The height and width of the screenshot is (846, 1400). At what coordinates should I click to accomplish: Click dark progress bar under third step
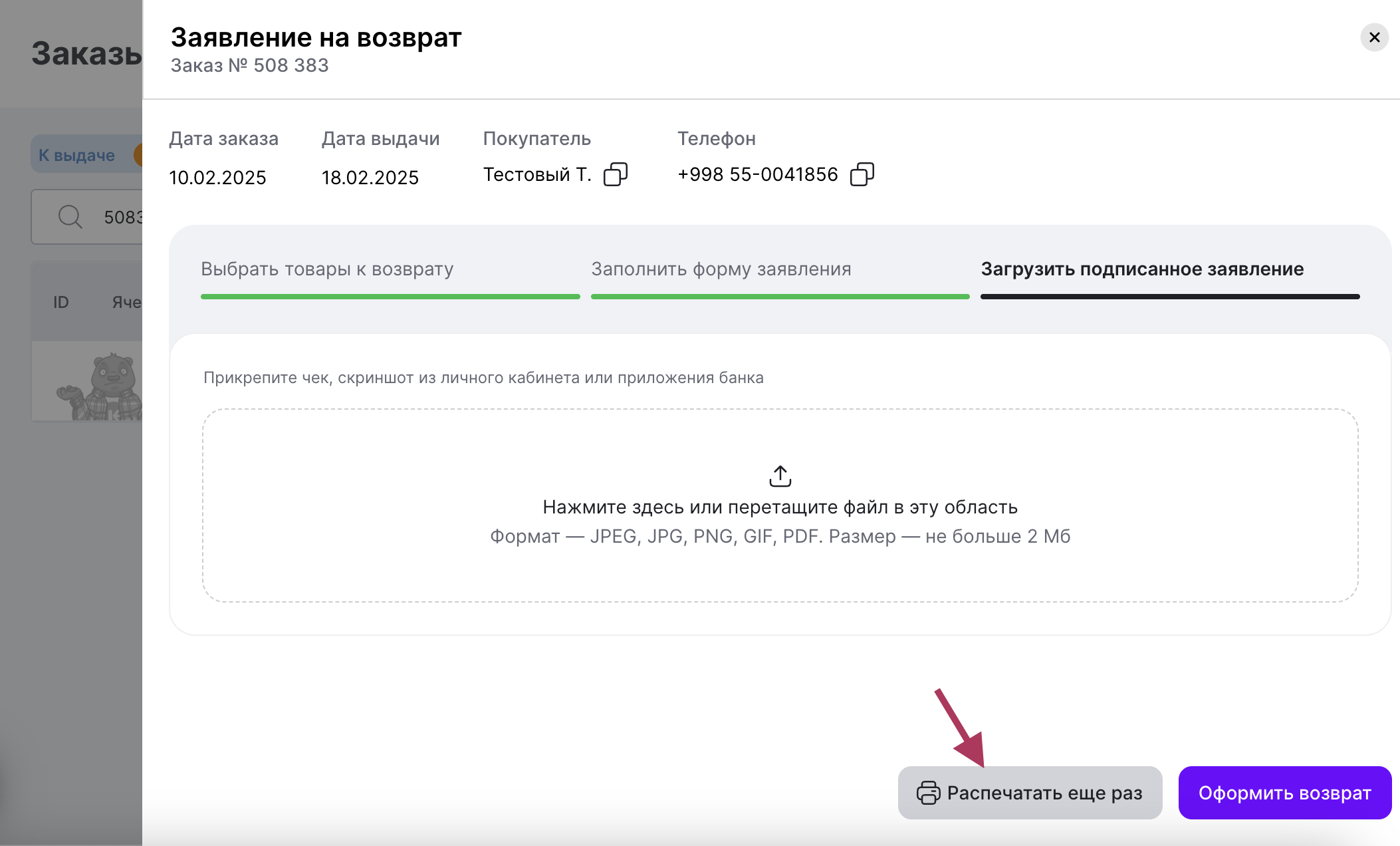(1170, 297)
